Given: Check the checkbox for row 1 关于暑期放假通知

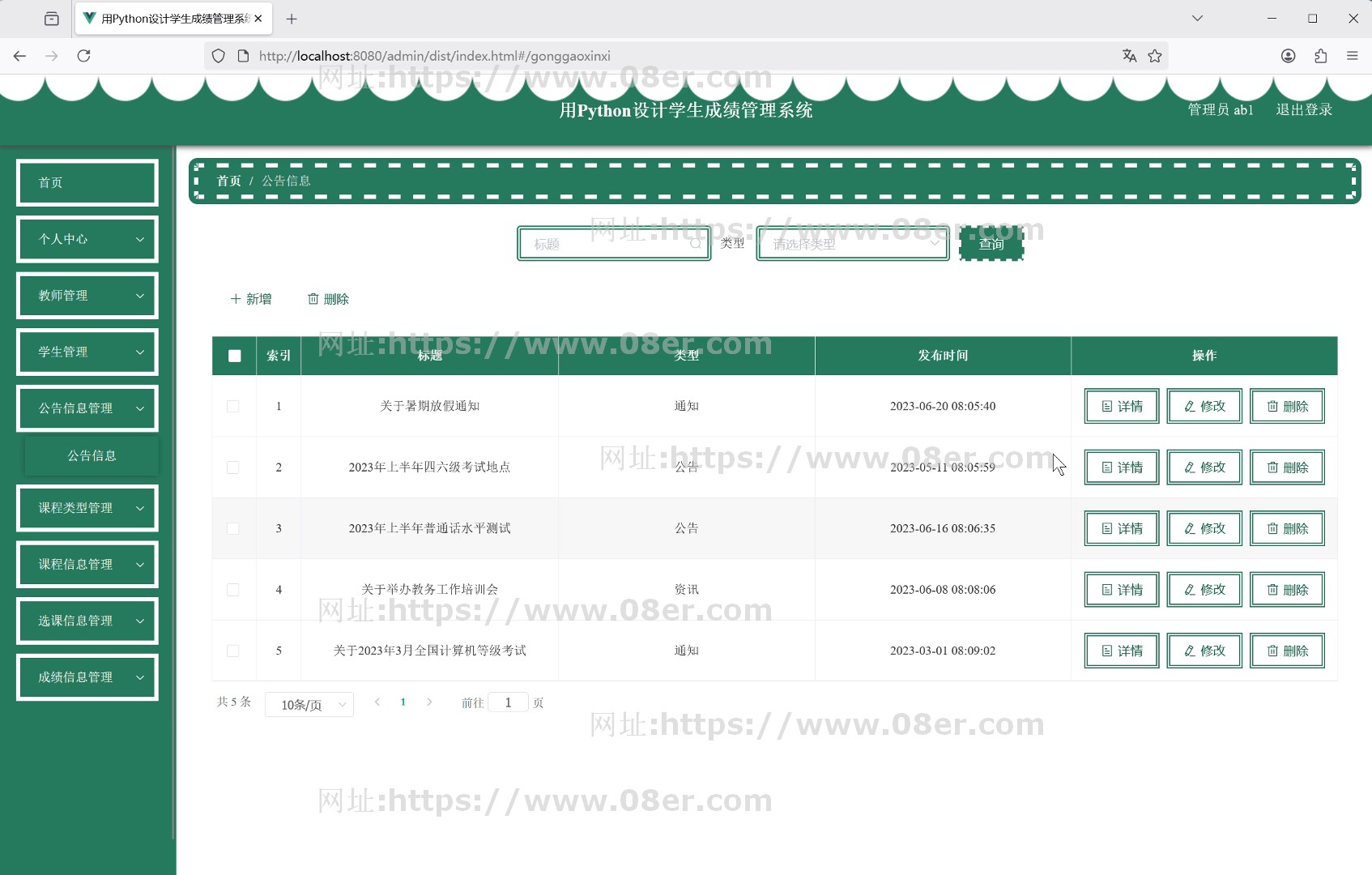Looking at the screenshot, I should point(233,407).
